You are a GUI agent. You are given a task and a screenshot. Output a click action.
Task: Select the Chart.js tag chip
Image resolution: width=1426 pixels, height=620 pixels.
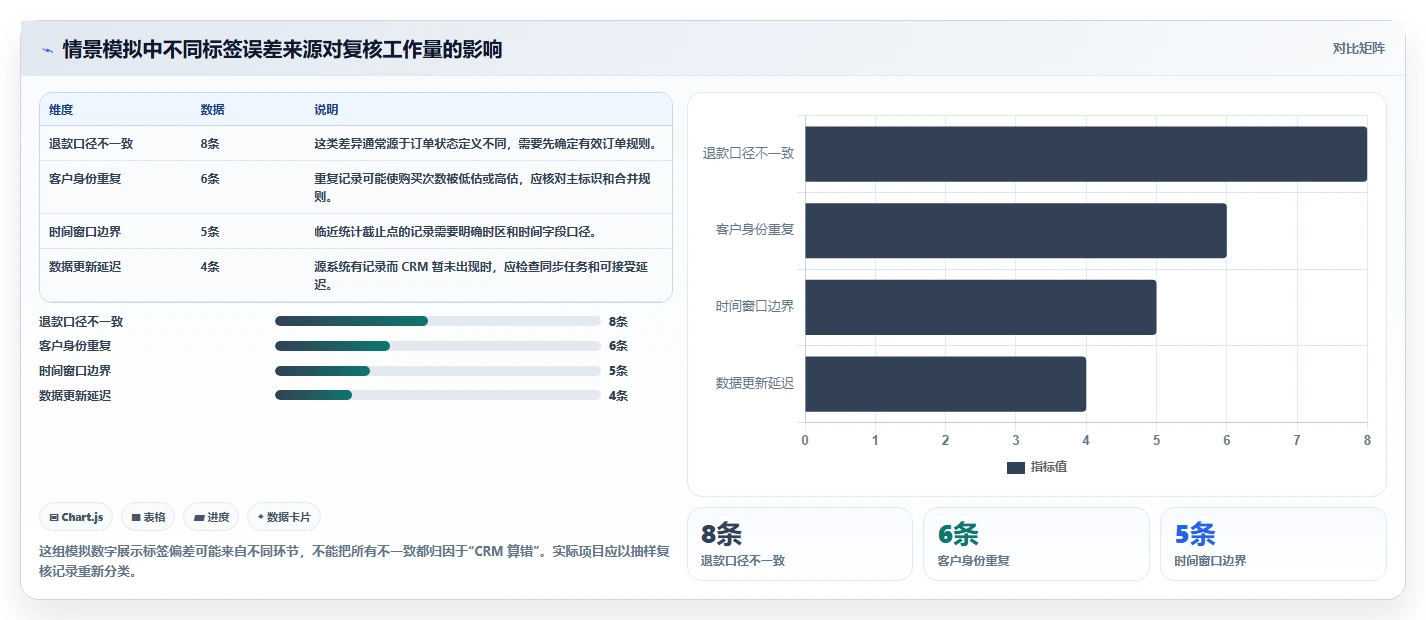pos(77,517)
